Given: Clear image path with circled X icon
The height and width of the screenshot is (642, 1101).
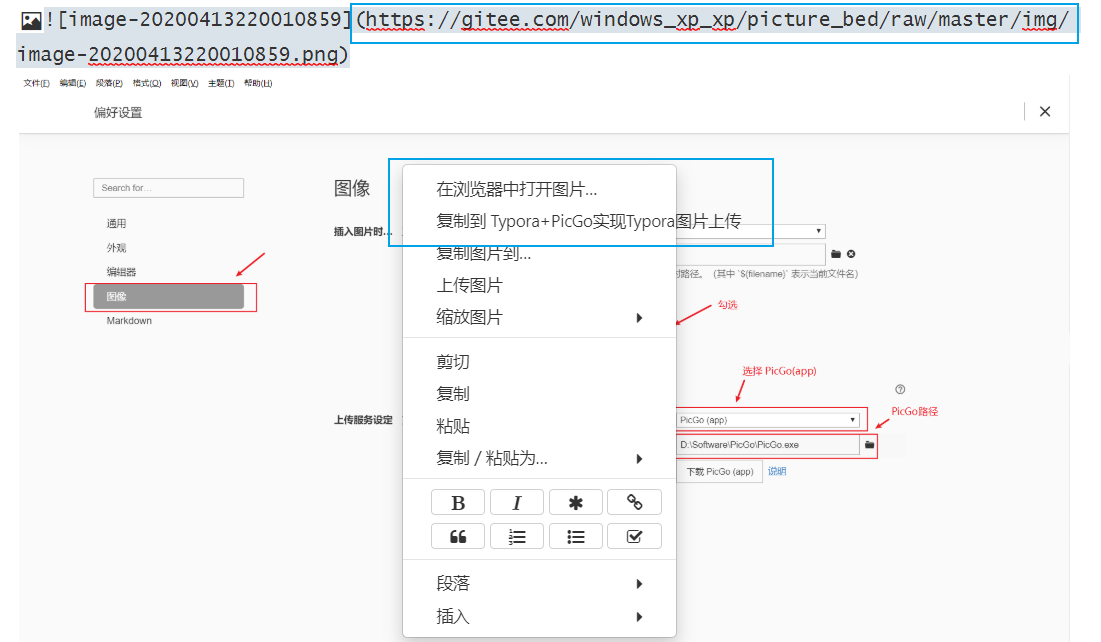Looking at the screenshot, I should click(x=851, y=254).
